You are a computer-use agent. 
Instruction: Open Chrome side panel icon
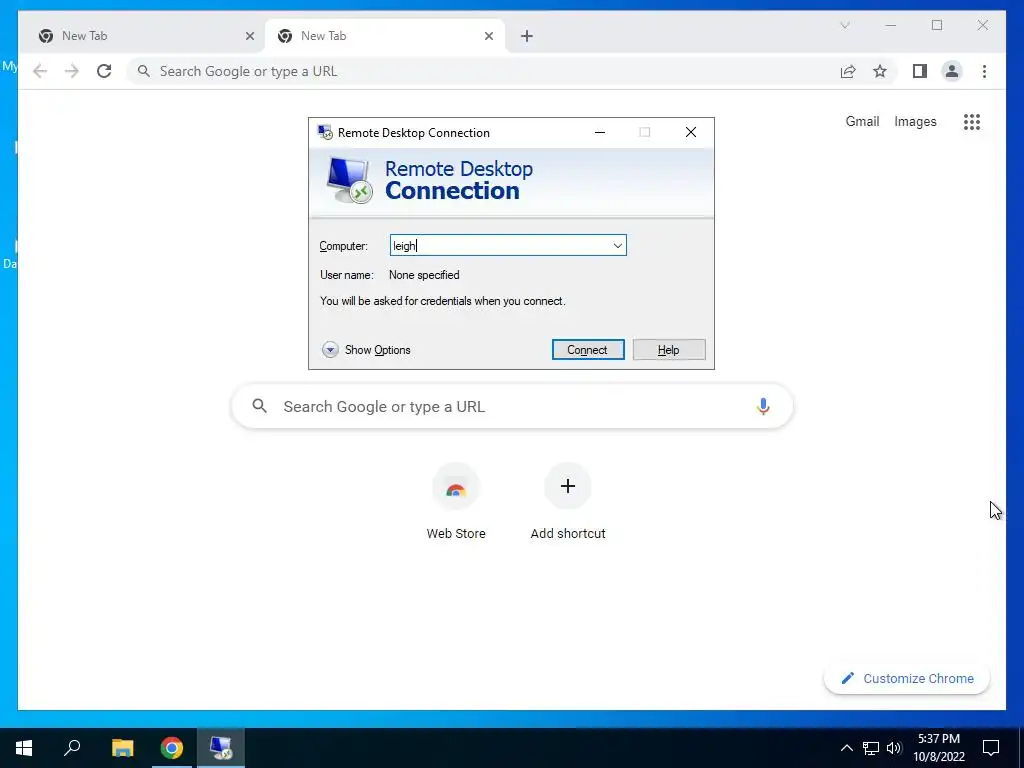pos(920,71)
